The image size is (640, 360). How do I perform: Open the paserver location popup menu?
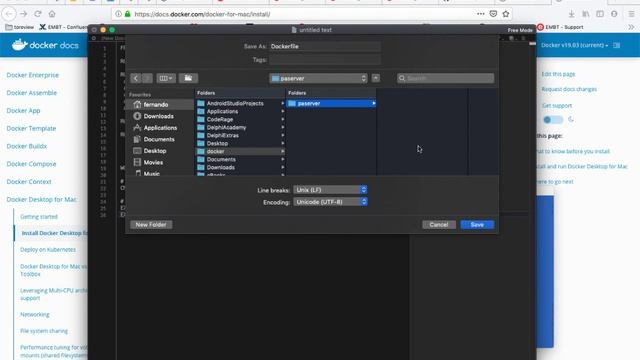pyautogui.click(x=318, y=78)
